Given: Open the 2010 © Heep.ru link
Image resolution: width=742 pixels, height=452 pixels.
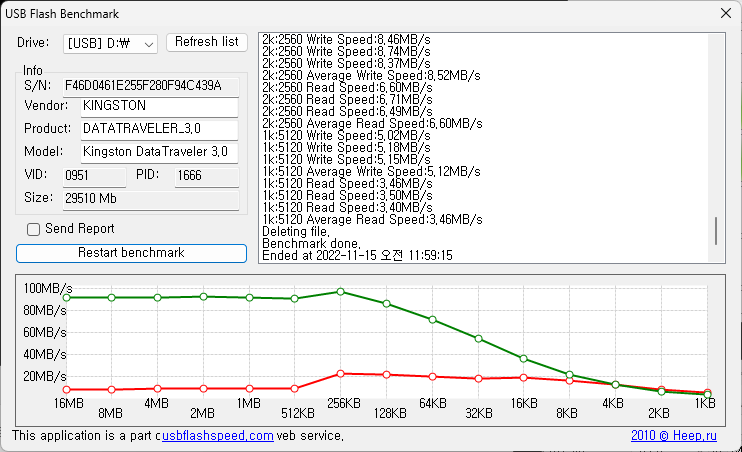Looking at the screenshot, I should 674,435.
